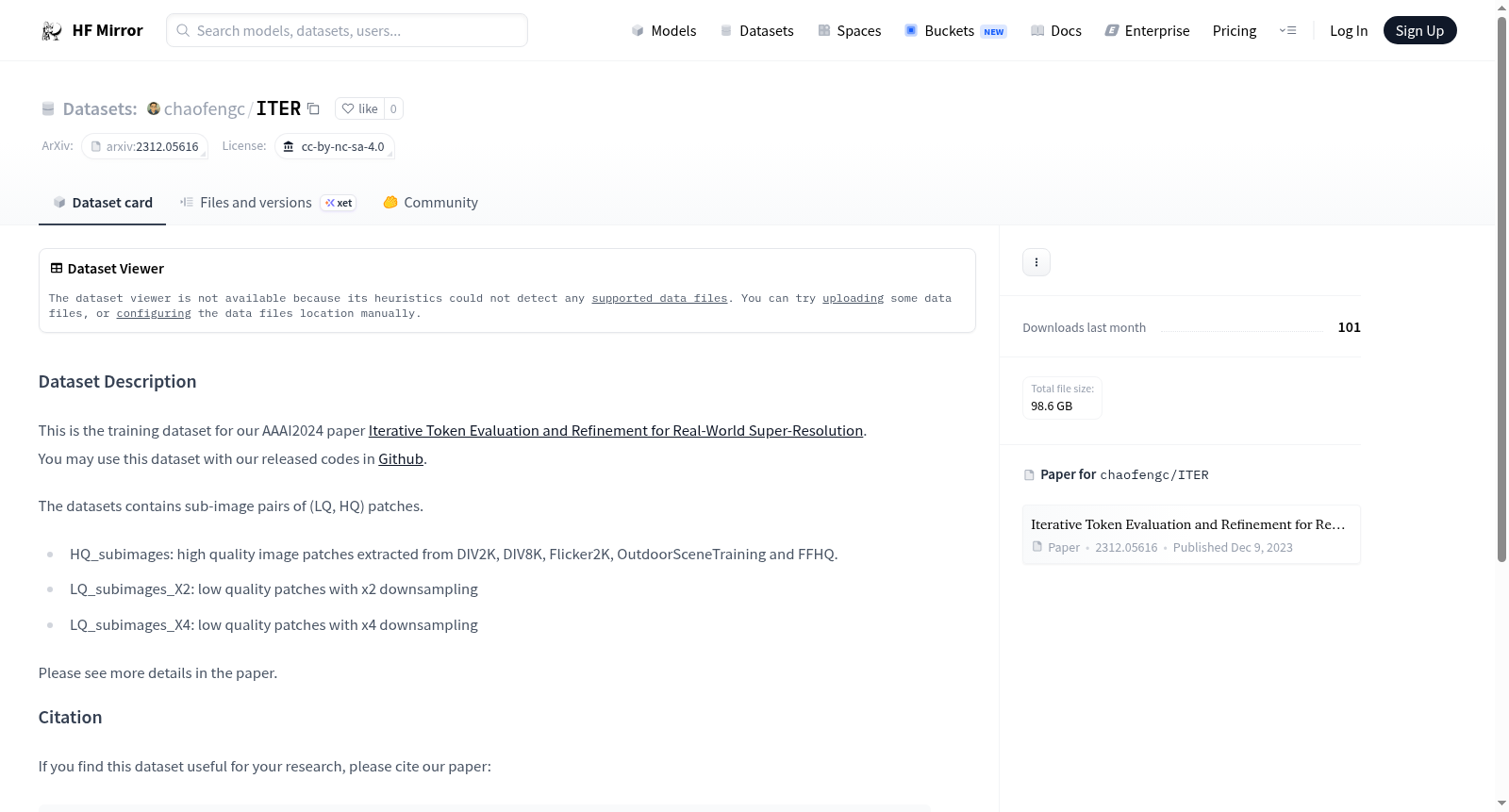Screen dimensions: 1509x812
Task: Click the HF Mirror logo icon
Action: point(52,31)
